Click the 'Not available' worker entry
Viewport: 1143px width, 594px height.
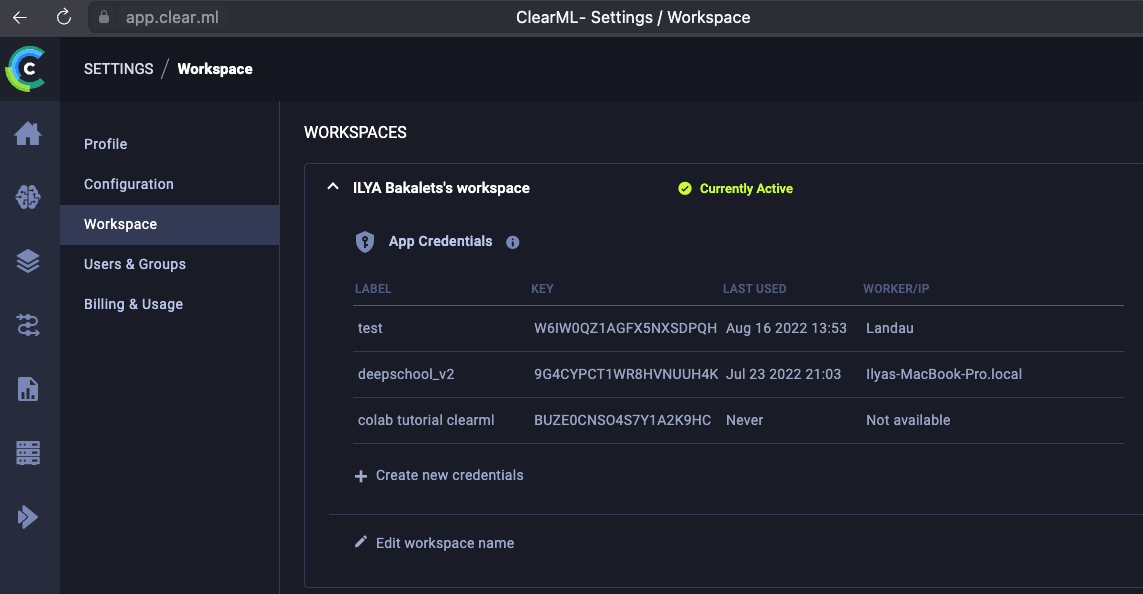908,420
